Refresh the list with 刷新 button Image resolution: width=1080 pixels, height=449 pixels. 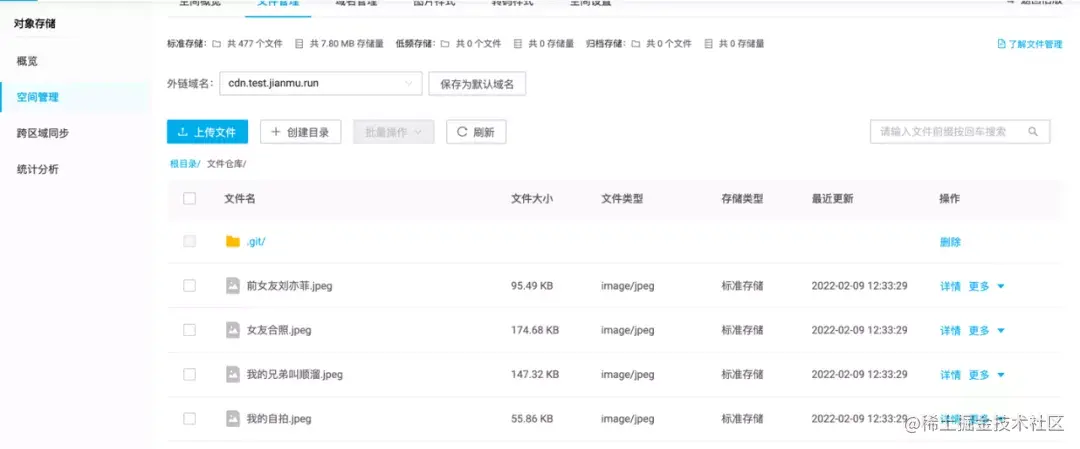point(476,132)
